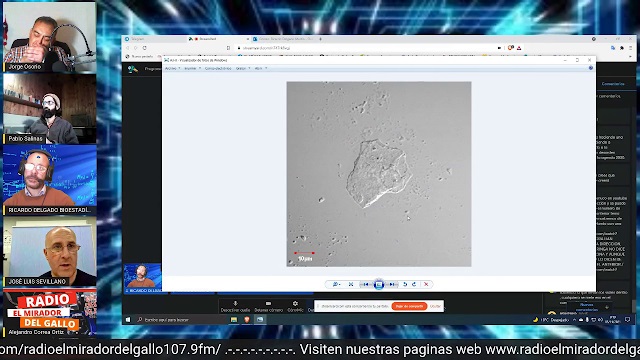Rotate the image clockwise
The height and width of the screenshot is (360, 640).
(x=414, y=284)
